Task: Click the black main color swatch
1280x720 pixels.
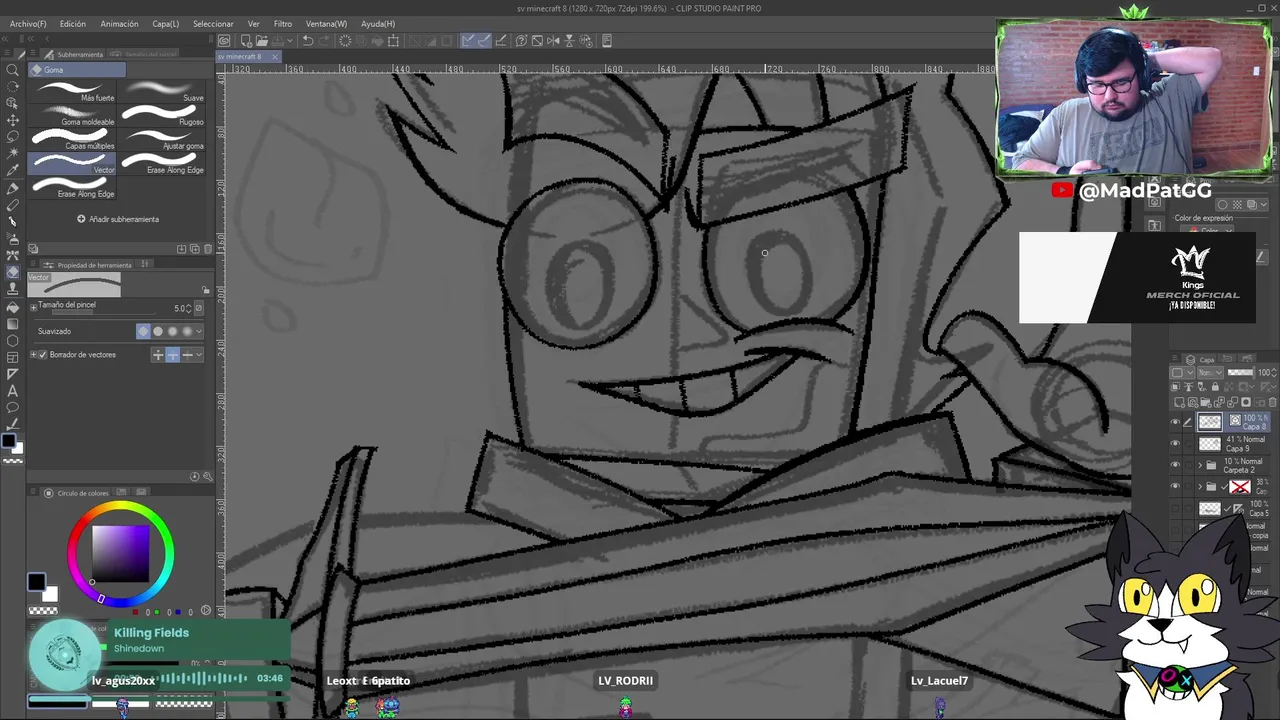Action: tap(36, 582)
